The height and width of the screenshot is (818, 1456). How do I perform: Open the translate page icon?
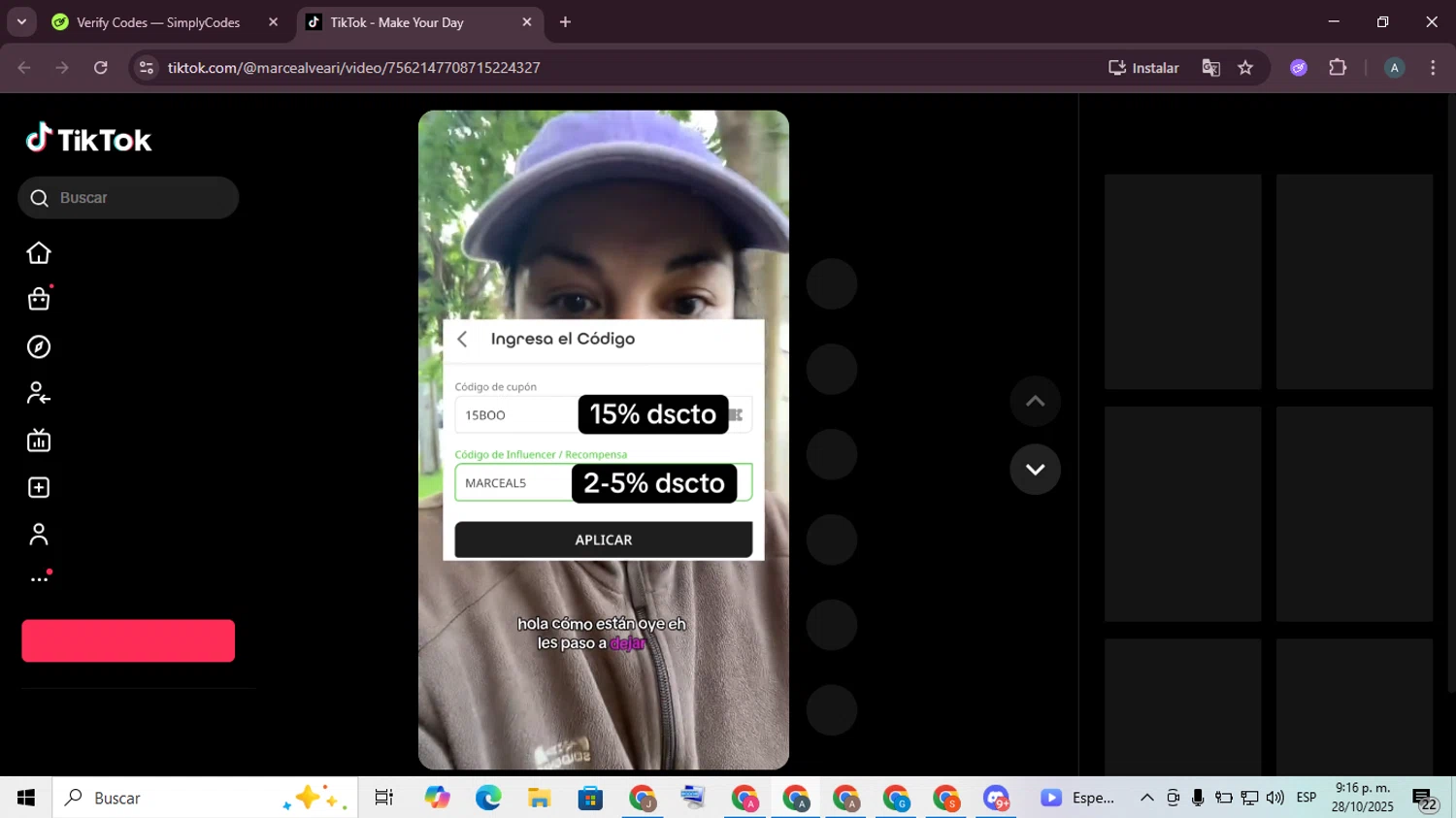point(1210,68)
